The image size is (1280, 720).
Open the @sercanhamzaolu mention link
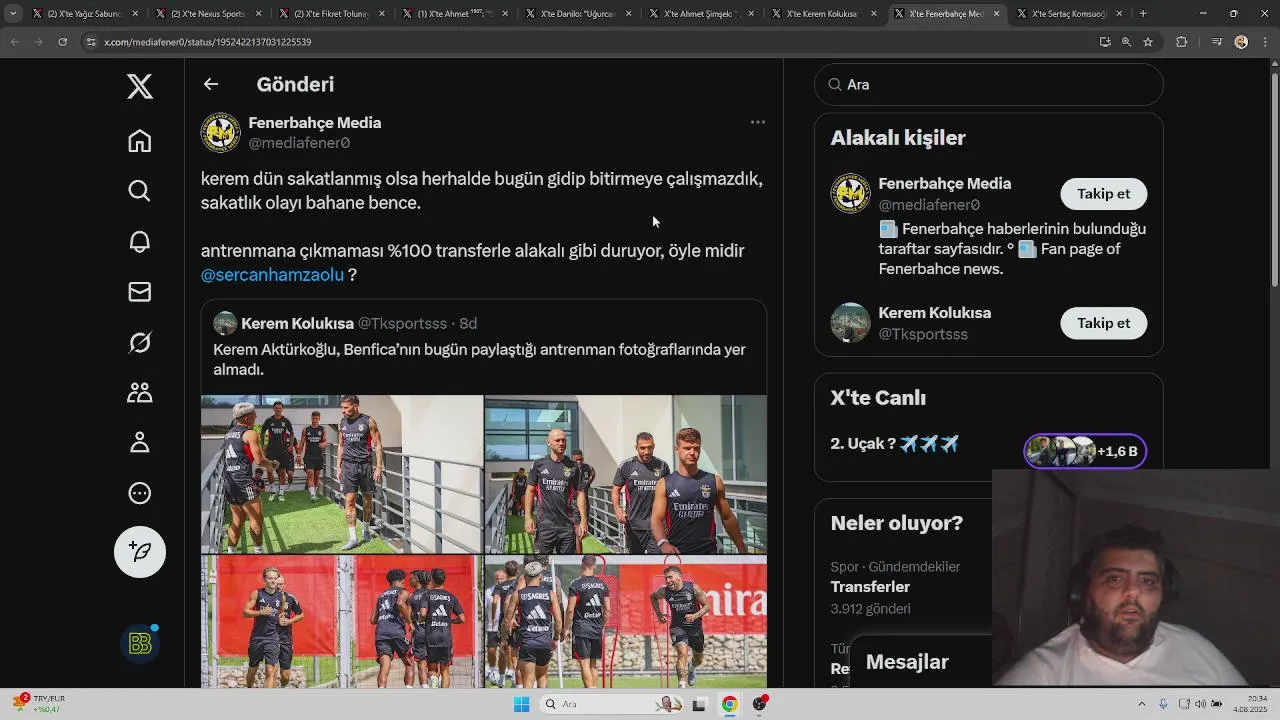click(272, 275)
